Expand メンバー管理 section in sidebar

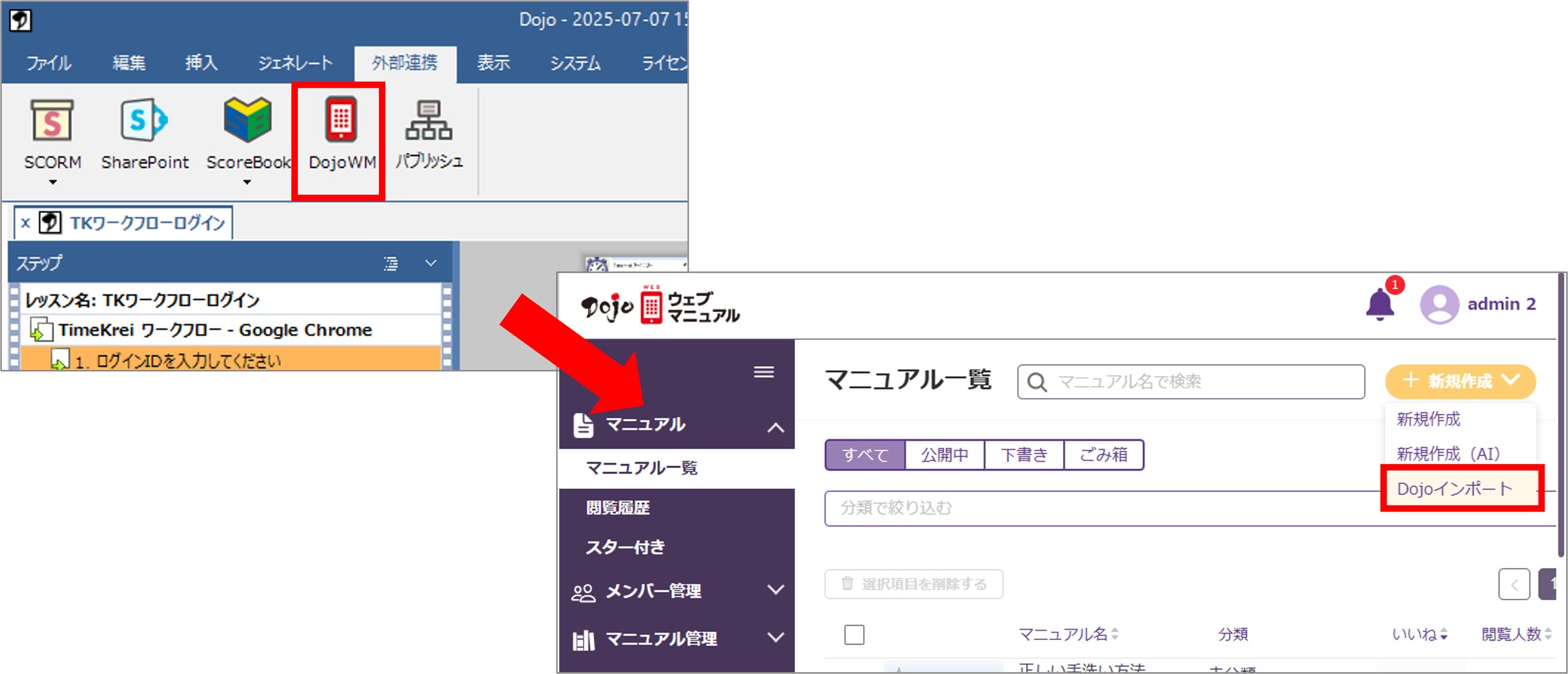pyautogui.click(x=655, y=590)
